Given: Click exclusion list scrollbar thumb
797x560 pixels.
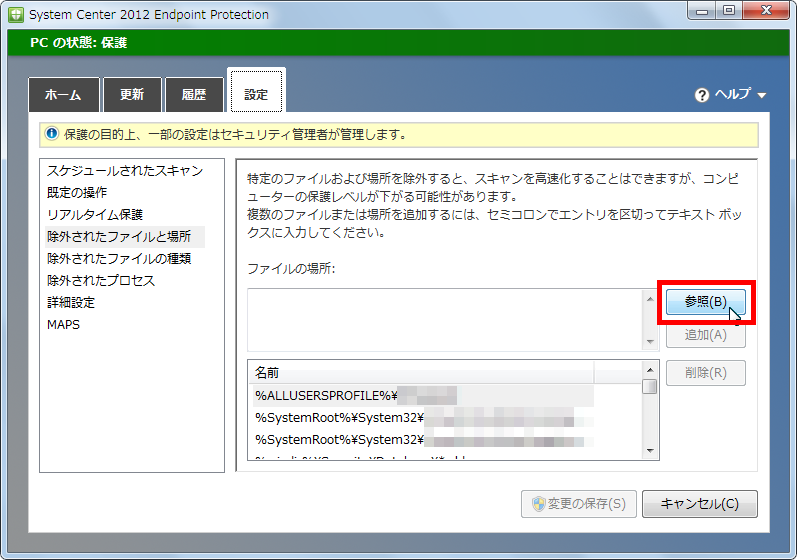Looking at the screenshot, I should tap(650, 387).
